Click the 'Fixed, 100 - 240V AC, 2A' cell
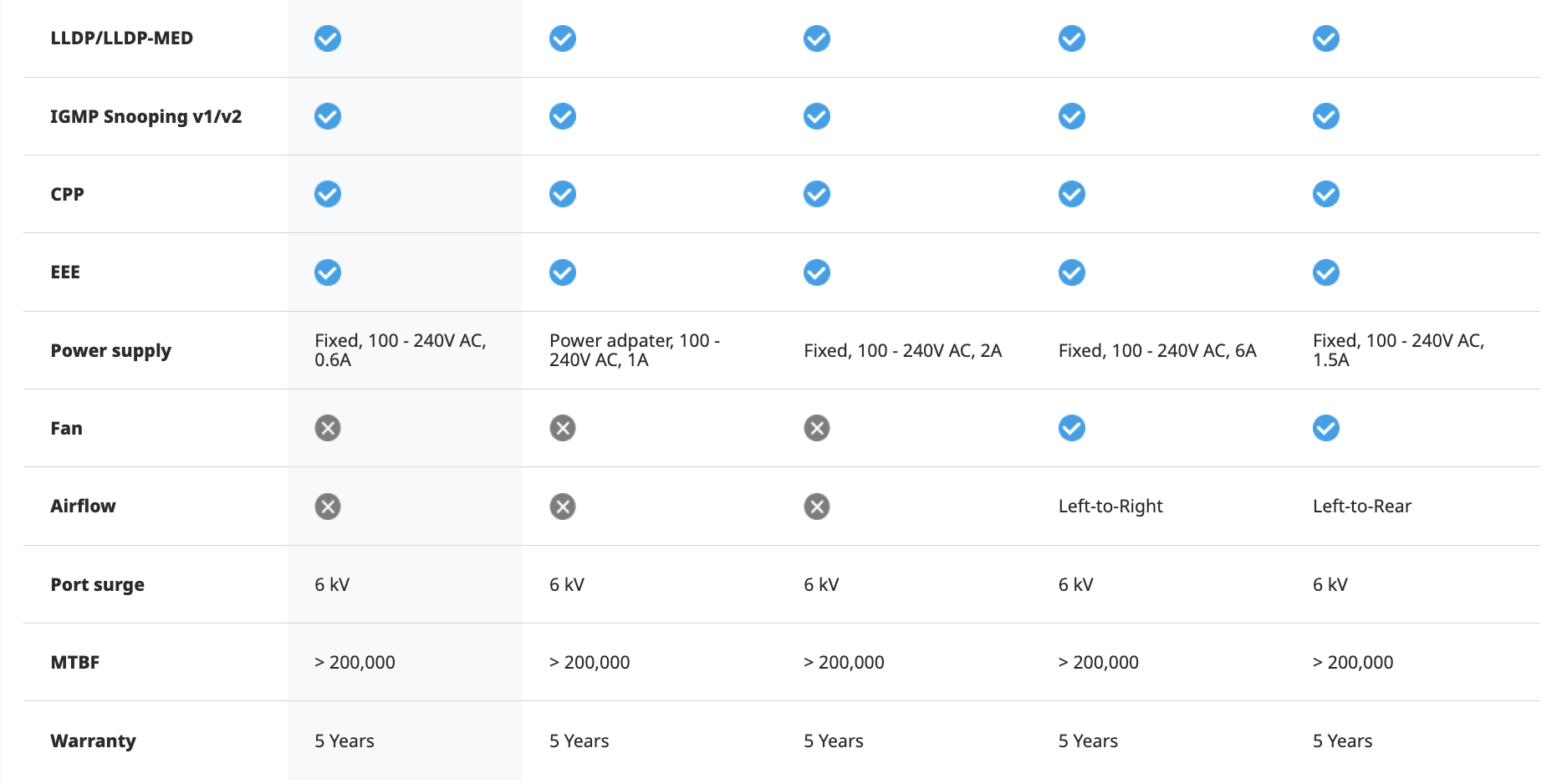The width and height of the screenshot is (1562, 784). click(x=902, y=350)
